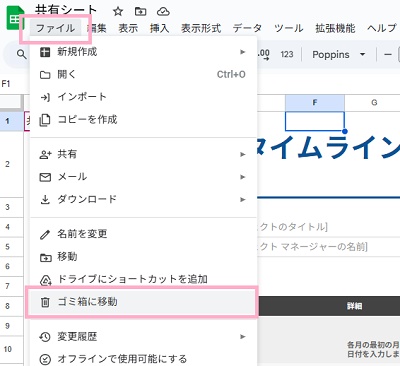
Task: Click the 共有シート document title
Action: pyautogui.click(x=66, y=10)
